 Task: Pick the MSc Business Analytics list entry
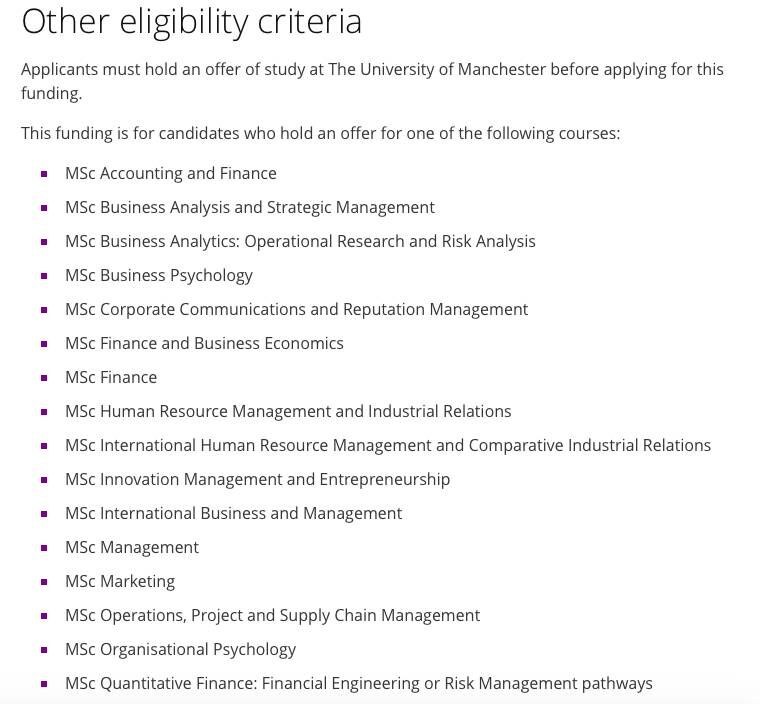[300, 241]
